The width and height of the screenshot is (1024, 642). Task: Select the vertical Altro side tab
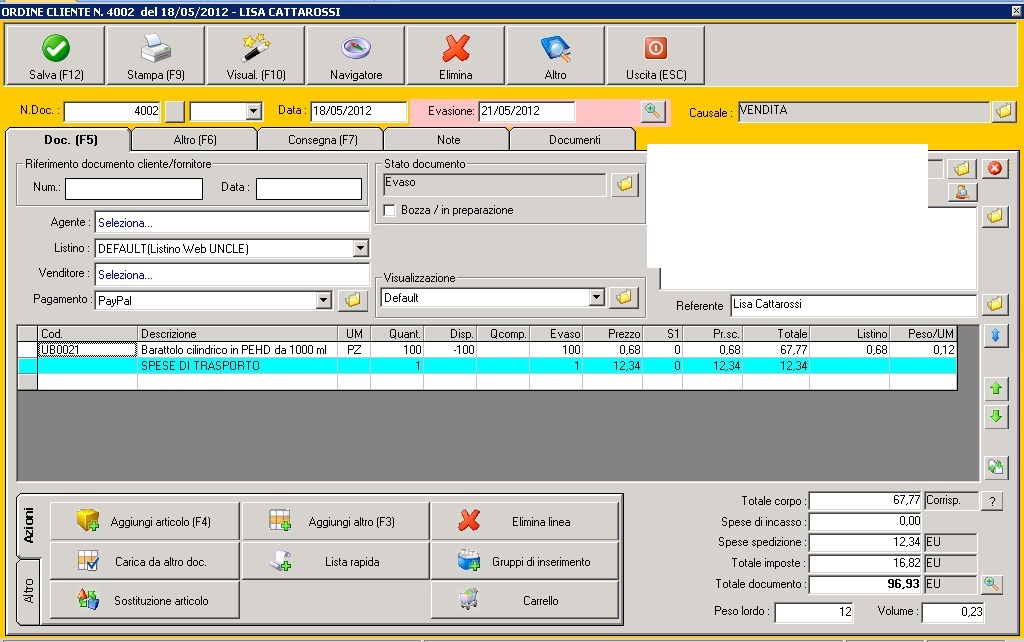pyautogui.click(x=29, y=590)
